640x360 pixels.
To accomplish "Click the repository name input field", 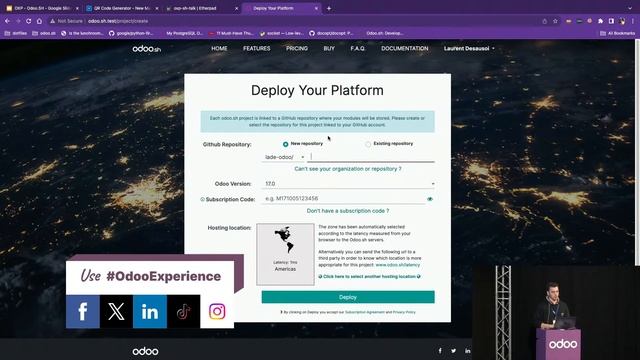I will click(x=371, y=157).
